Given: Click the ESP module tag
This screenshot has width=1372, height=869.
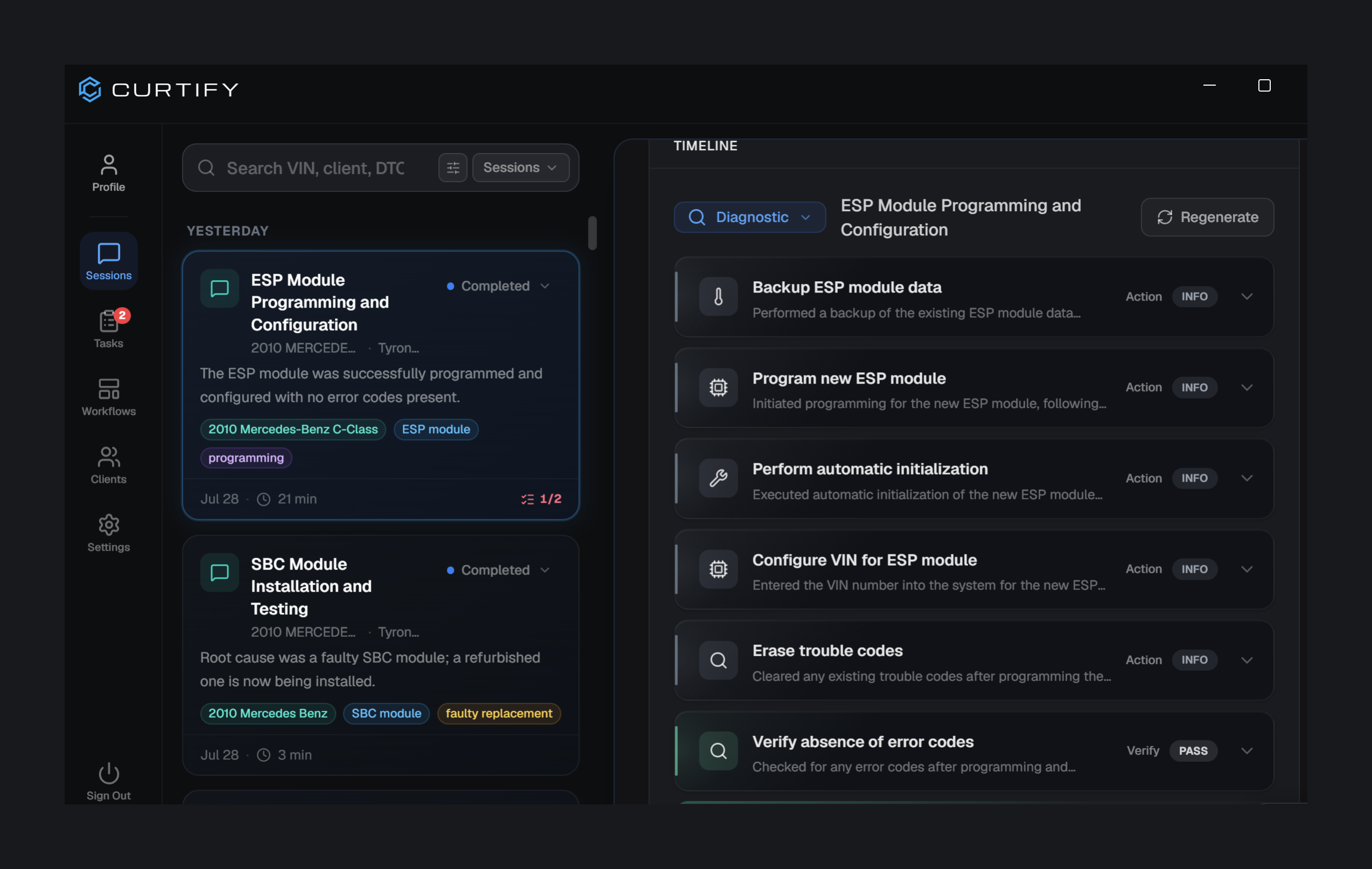Looking at the screenshot, I should [x=436, y=429].
